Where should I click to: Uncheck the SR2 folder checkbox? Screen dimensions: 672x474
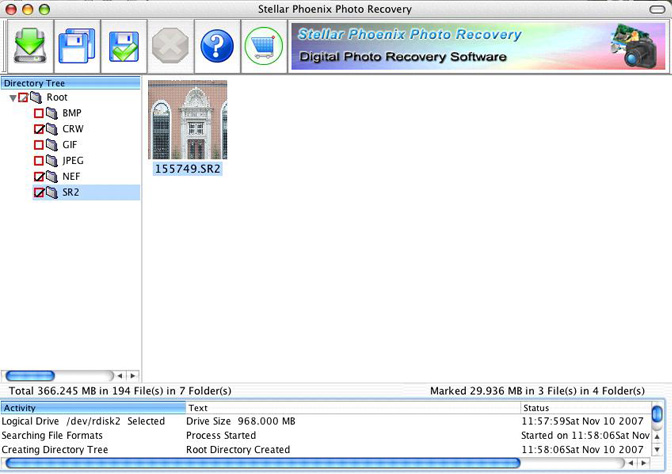[x=39, y=192]
